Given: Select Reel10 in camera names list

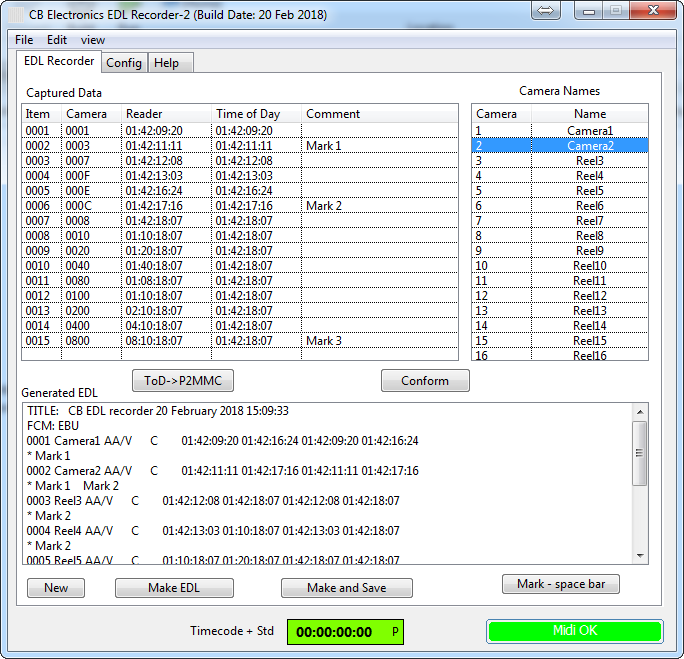Looking at the screenshot, I should click(x=559, y=266).
